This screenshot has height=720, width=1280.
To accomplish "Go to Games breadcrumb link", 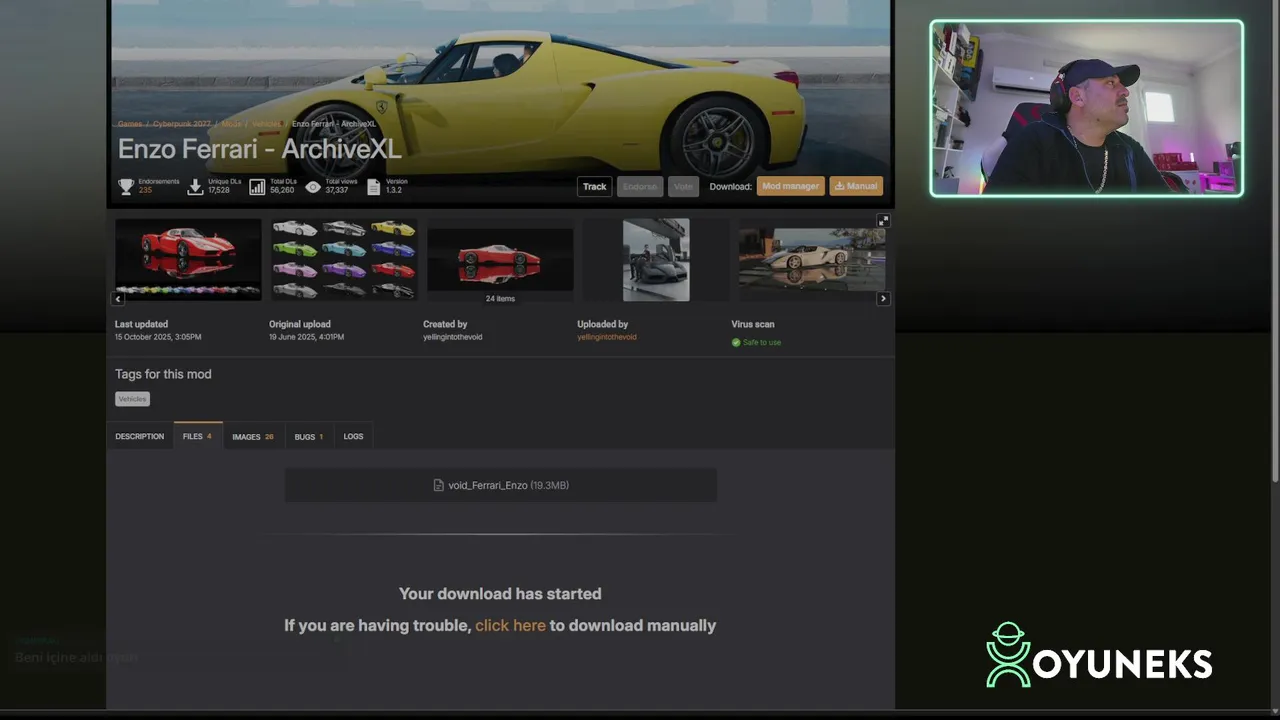I will tap(130, 124).
